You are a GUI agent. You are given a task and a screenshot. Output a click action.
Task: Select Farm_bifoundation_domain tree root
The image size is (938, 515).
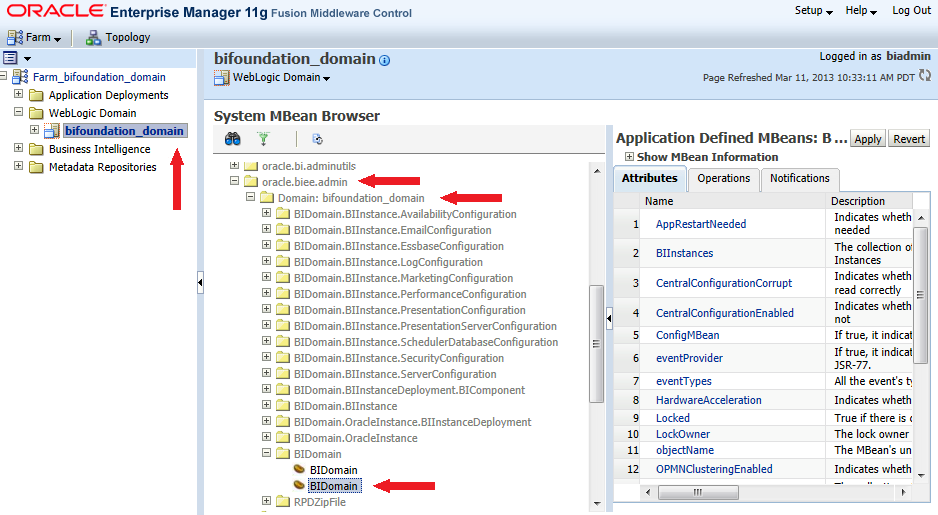(x=99, y=77)
